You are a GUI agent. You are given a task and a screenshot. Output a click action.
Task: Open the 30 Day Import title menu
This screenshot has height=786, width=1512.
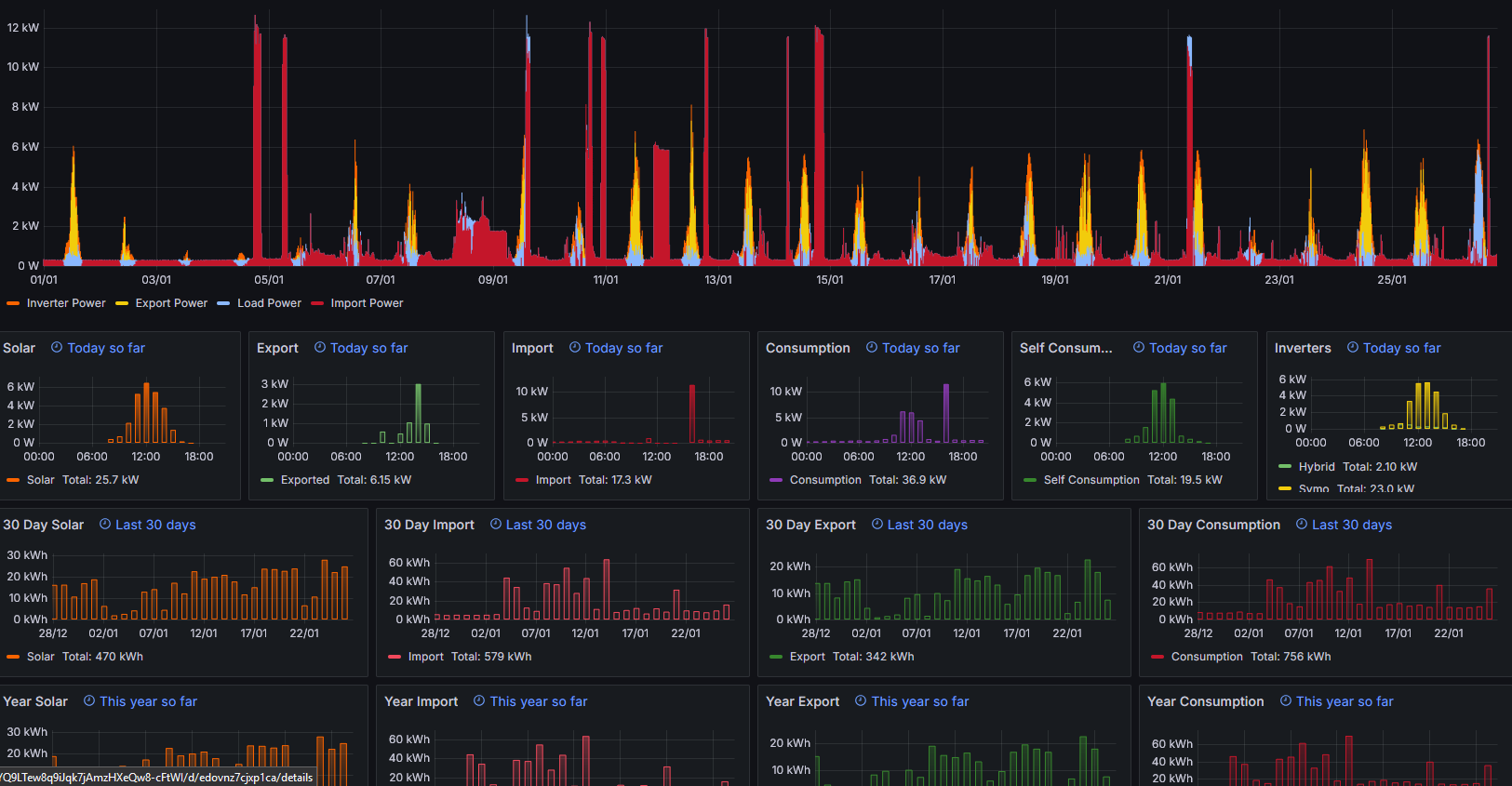click(429, 525)
